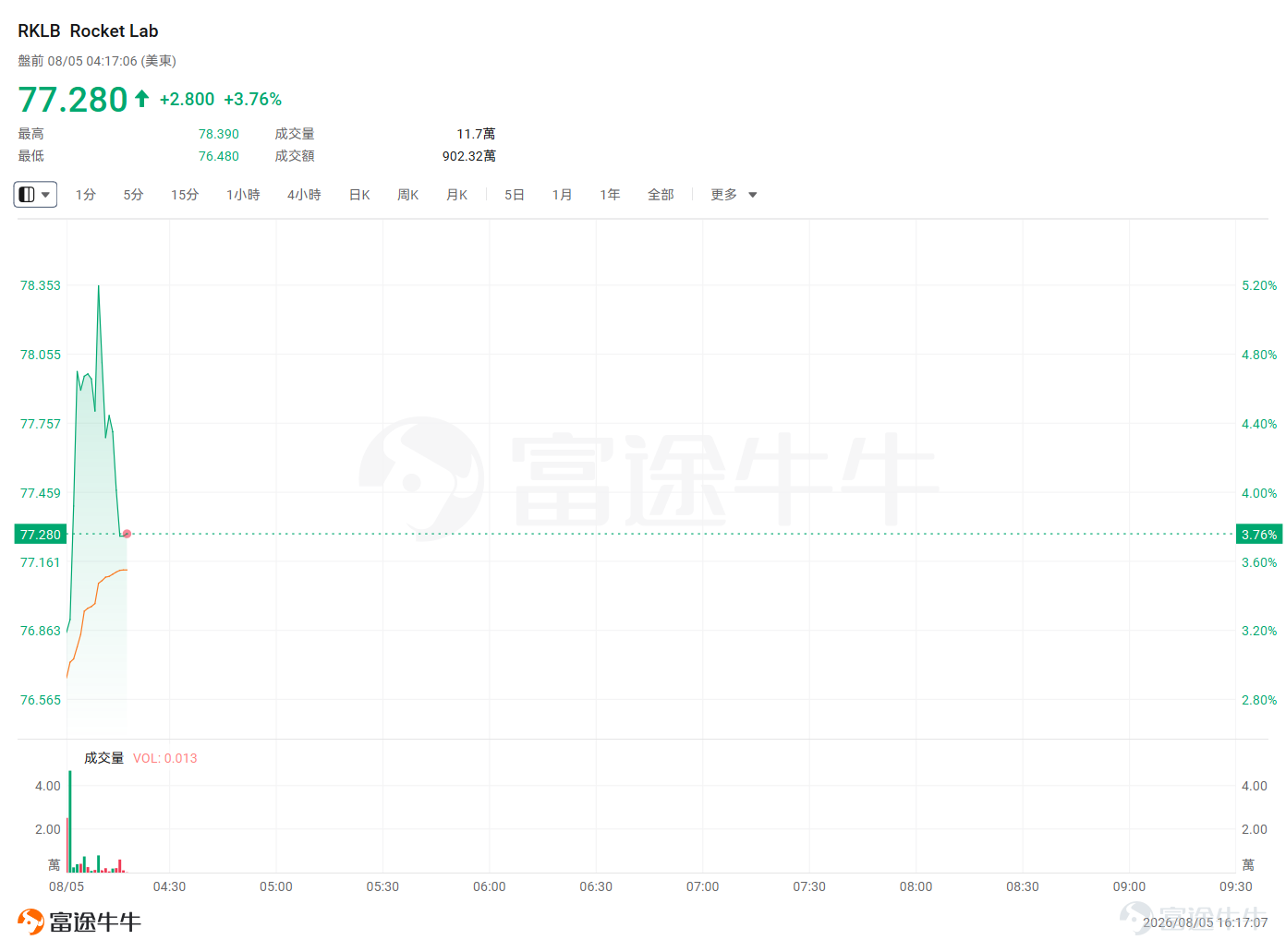This screenshot has width=1286, height=952.
Task: Switch to 5分 timeframe
Action: tap(134, 195)
